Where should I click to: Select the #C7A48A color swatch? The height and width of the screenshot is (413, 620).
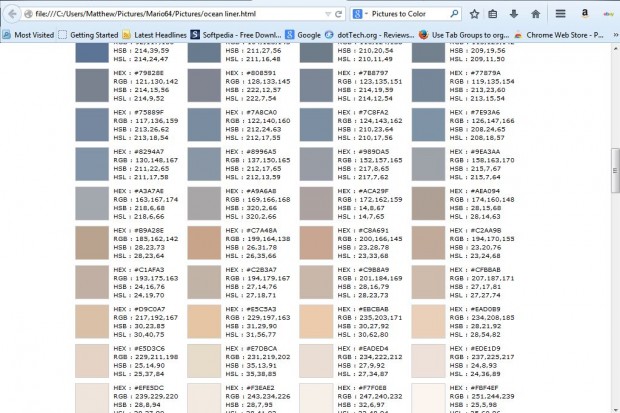pos(204,243)
